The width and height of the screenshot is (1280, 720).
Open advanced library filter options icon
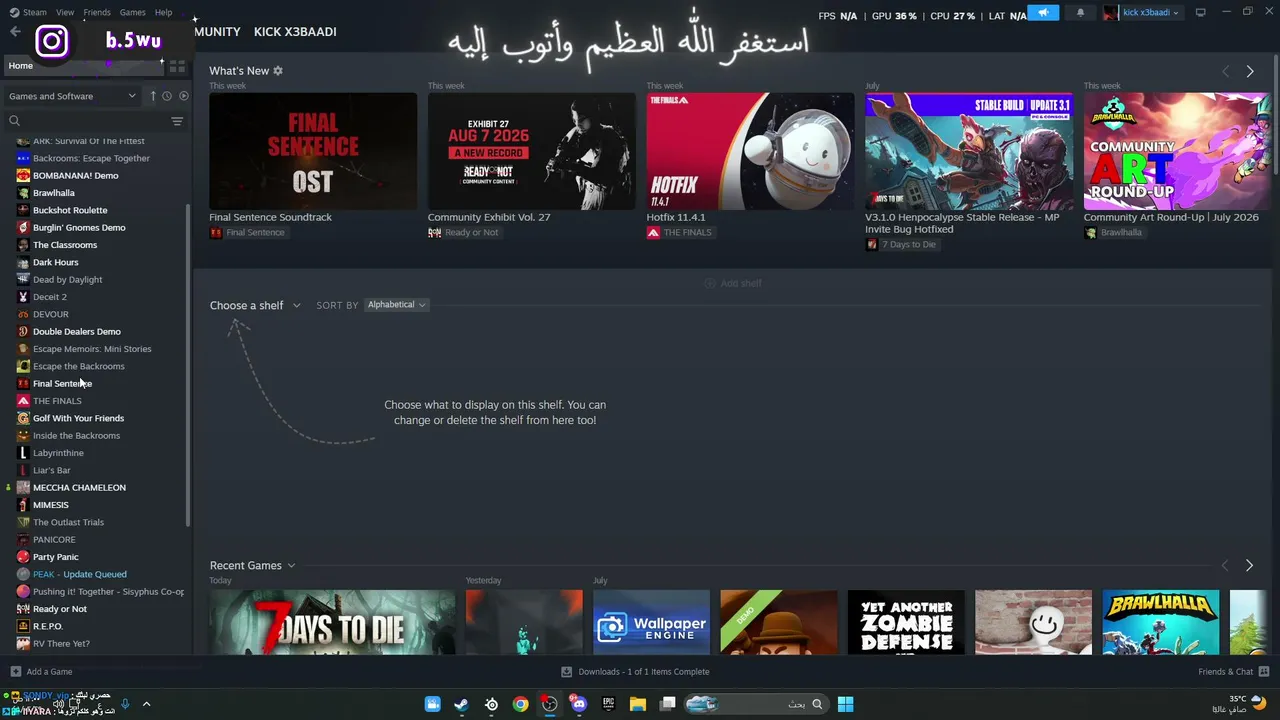177,121
